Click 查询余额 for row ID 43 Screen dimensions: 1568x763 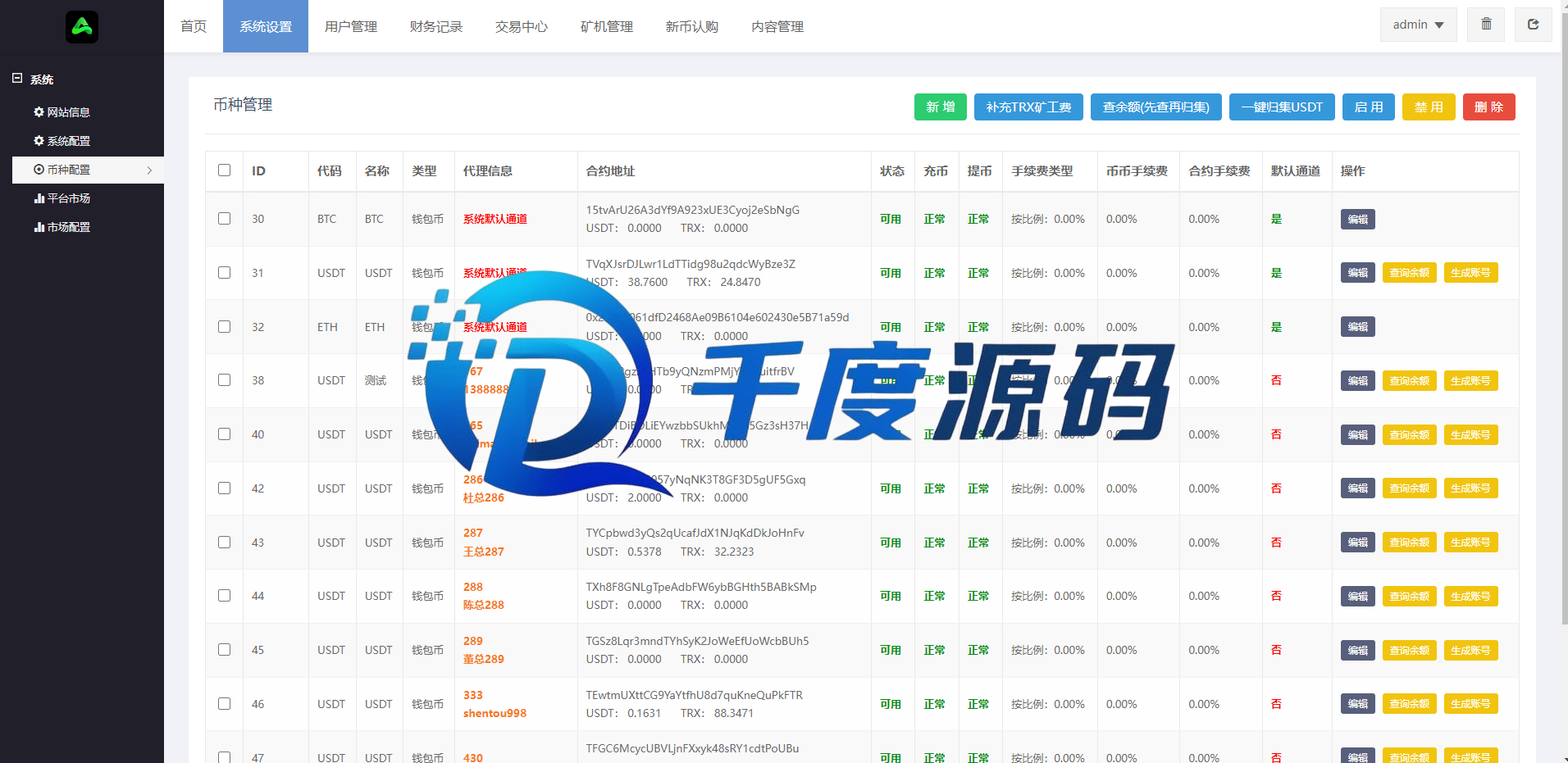tap(1409, 543)
